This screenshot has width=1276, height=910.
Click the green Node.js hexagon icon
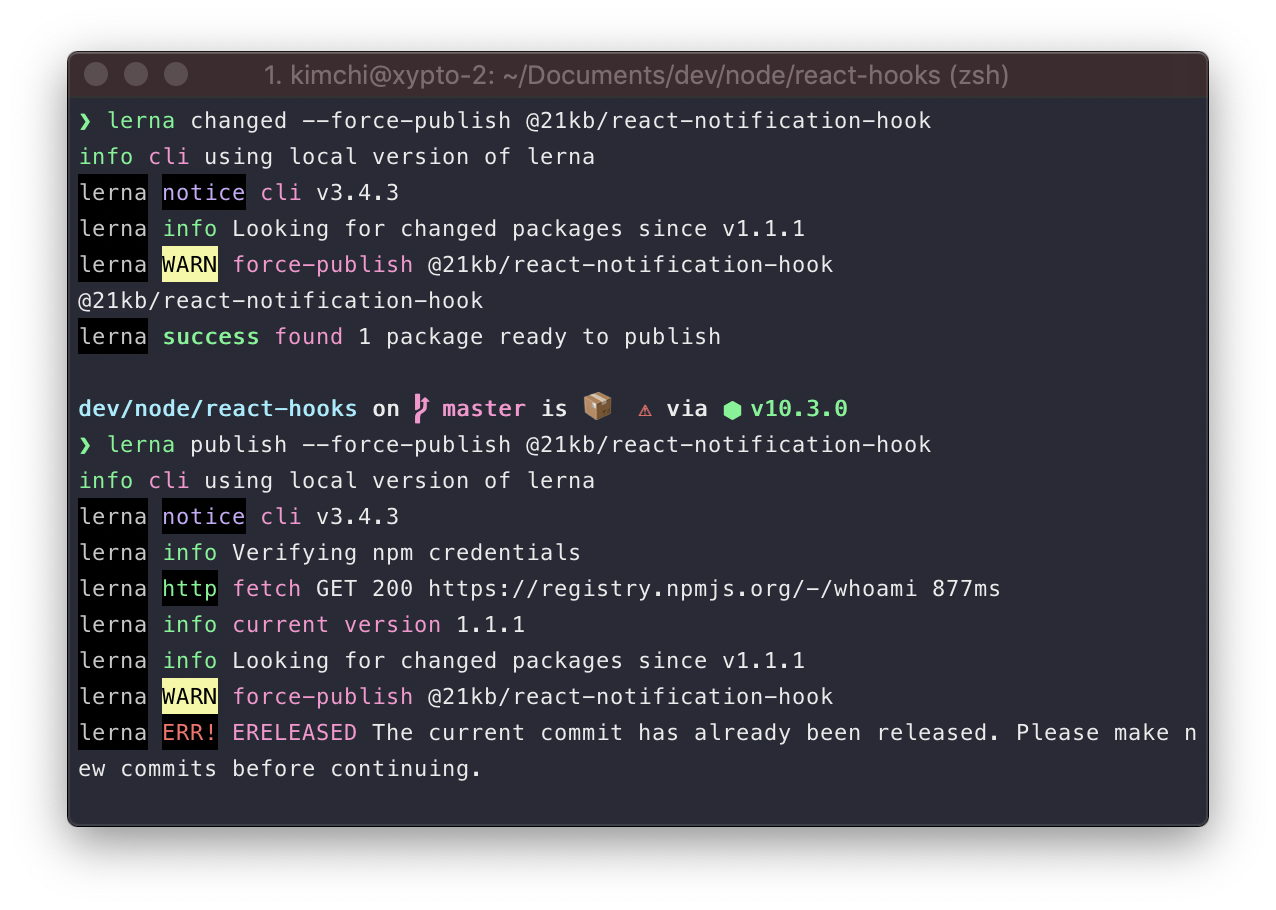click(733, 408)
